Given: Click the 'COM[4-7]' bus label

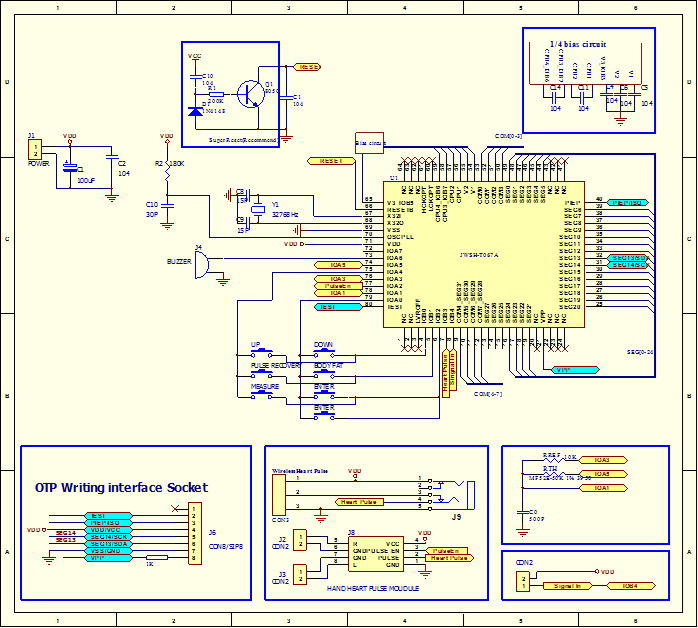Looking at the screenshot, I should coord(488,394).
